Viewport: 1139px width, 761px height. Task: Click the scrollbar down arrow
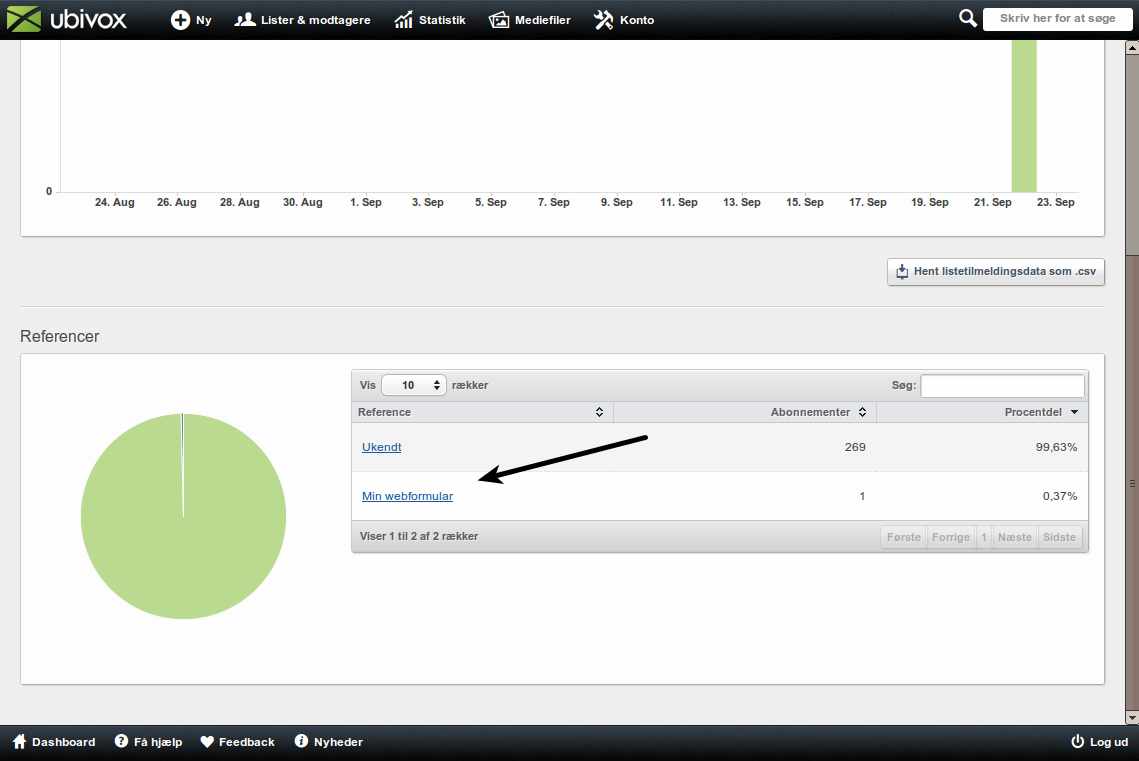point(1132,717)
